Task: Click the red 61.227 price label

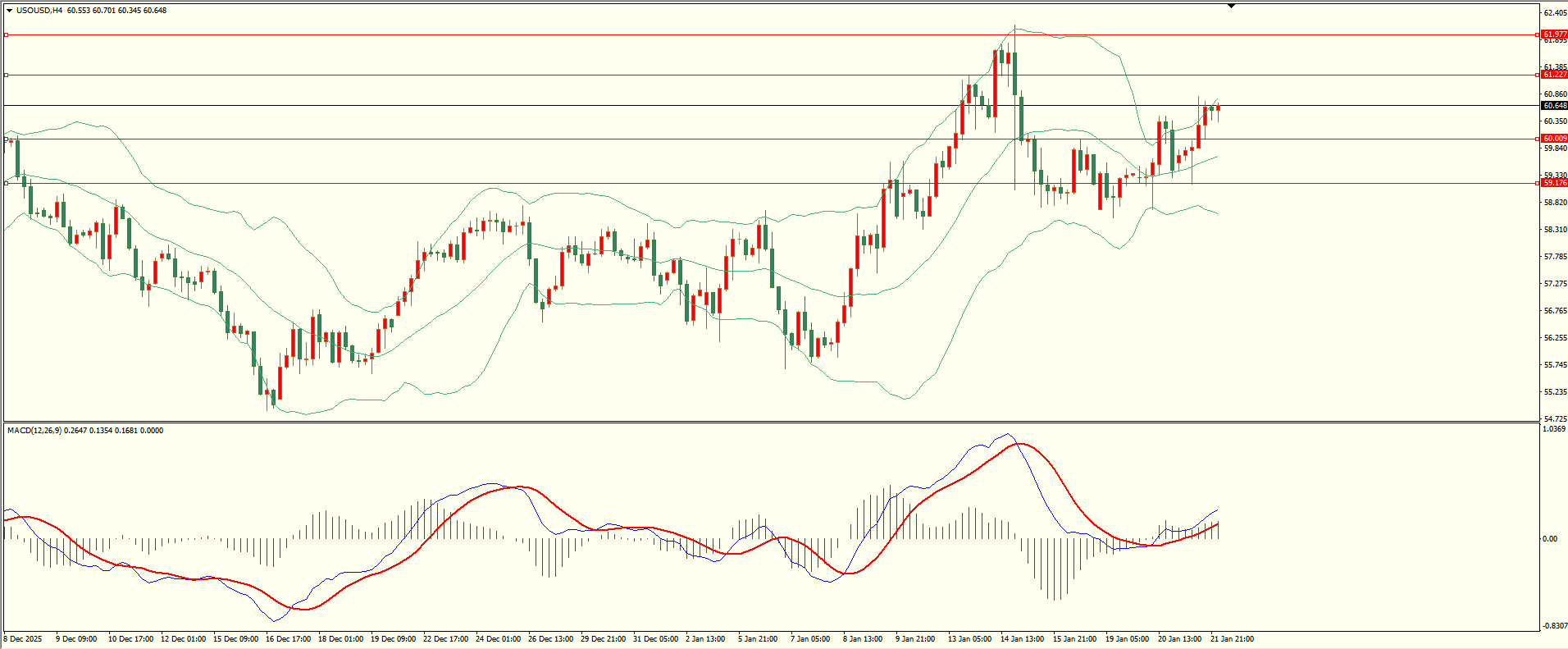Action: (1554, 75)
